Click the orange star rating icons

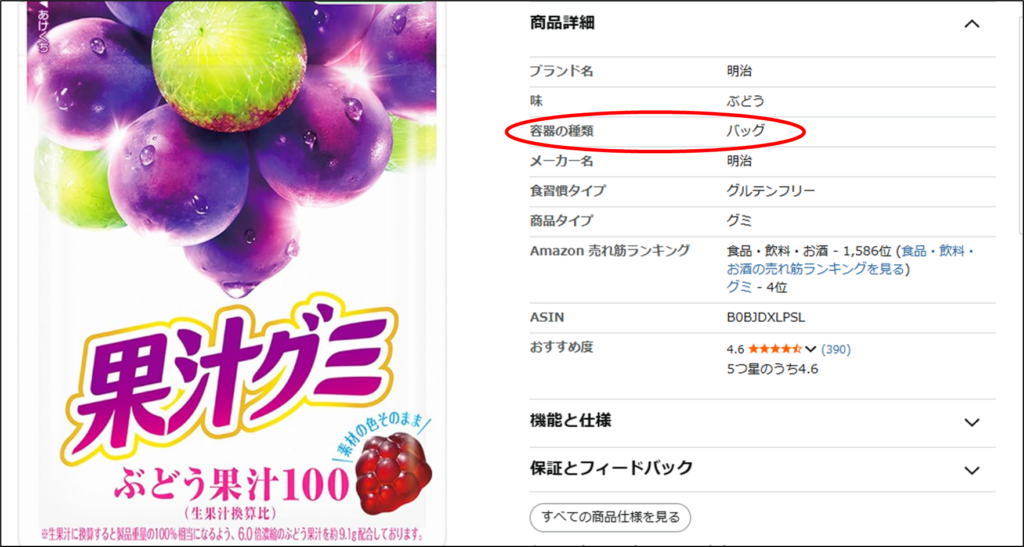pos(776,349)
